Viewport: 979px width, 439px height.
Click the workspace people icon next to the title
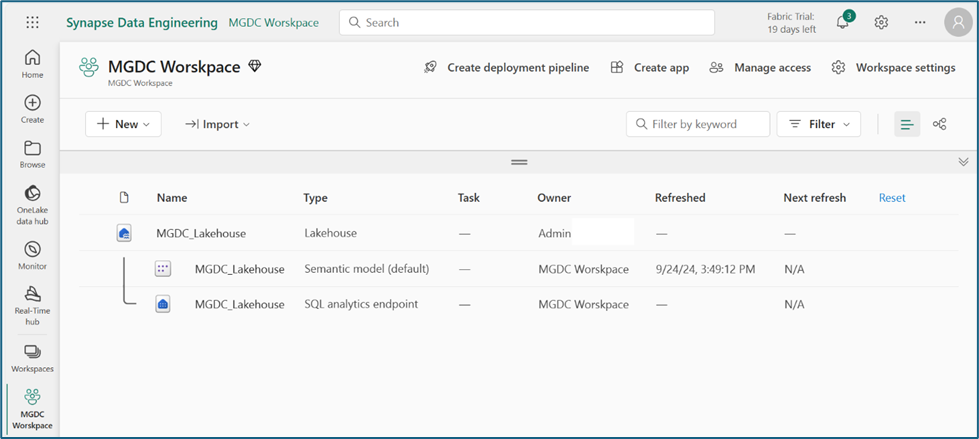point(89,67)
